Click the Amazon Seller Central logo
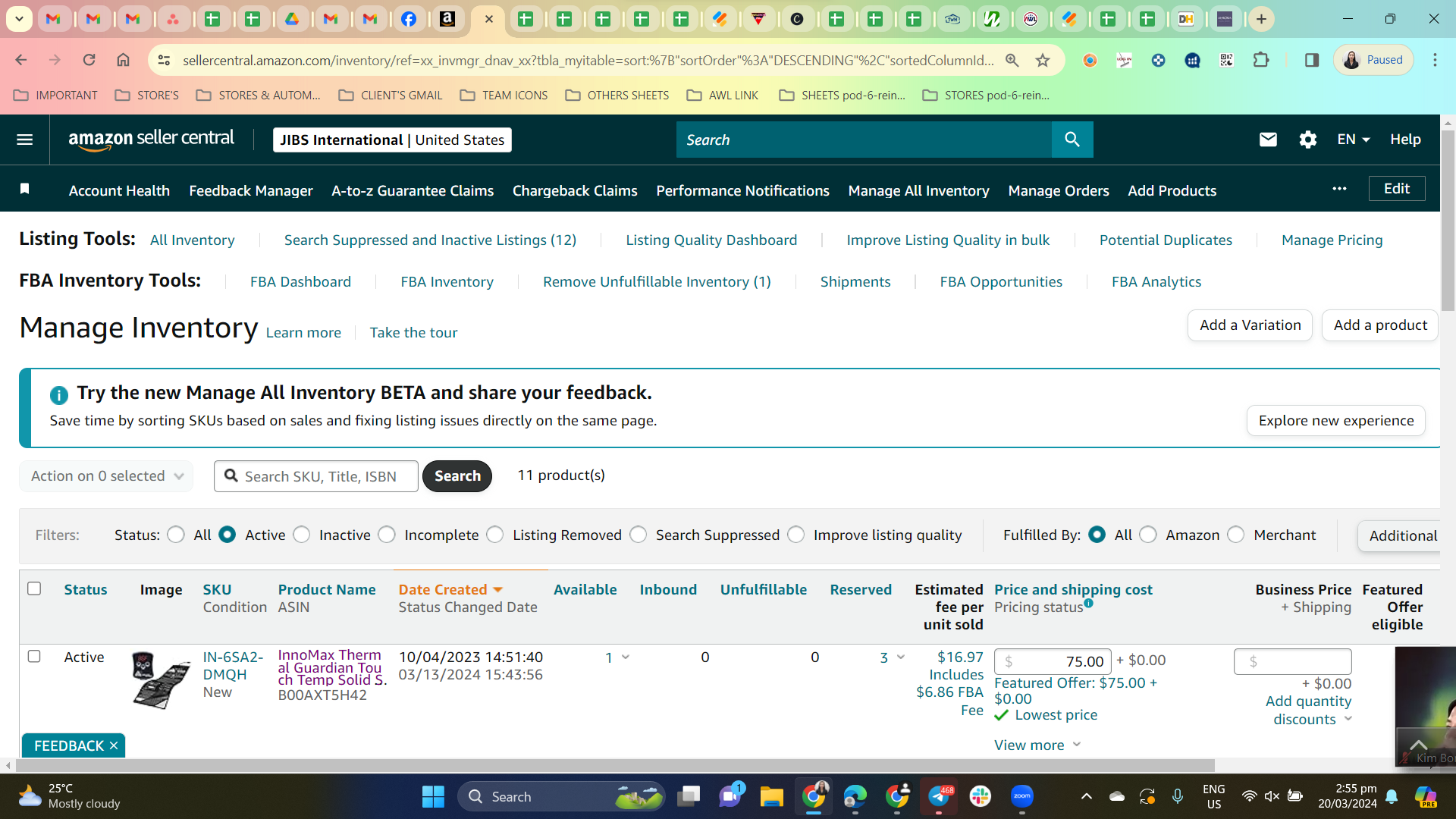 (x=151, y=140)
